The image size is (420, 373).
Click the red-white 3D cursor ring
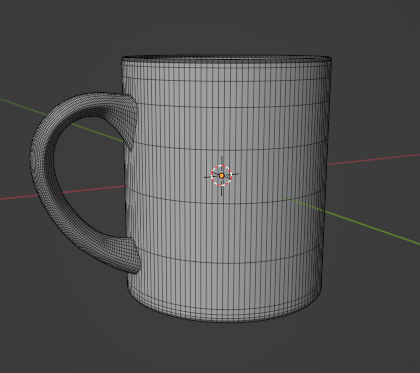point(222,175)
